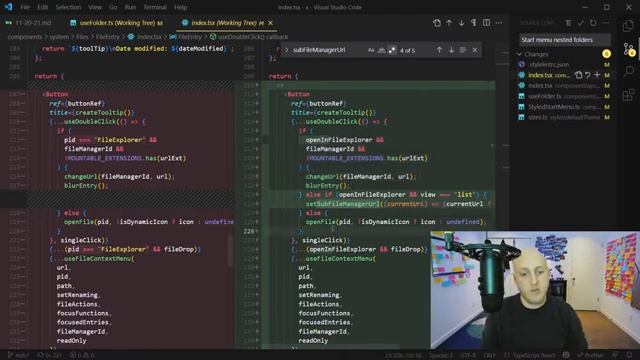Click the Commit checkmark in Source Control
The width and height of the screenshot is (640, 360).
click(581, 23)
